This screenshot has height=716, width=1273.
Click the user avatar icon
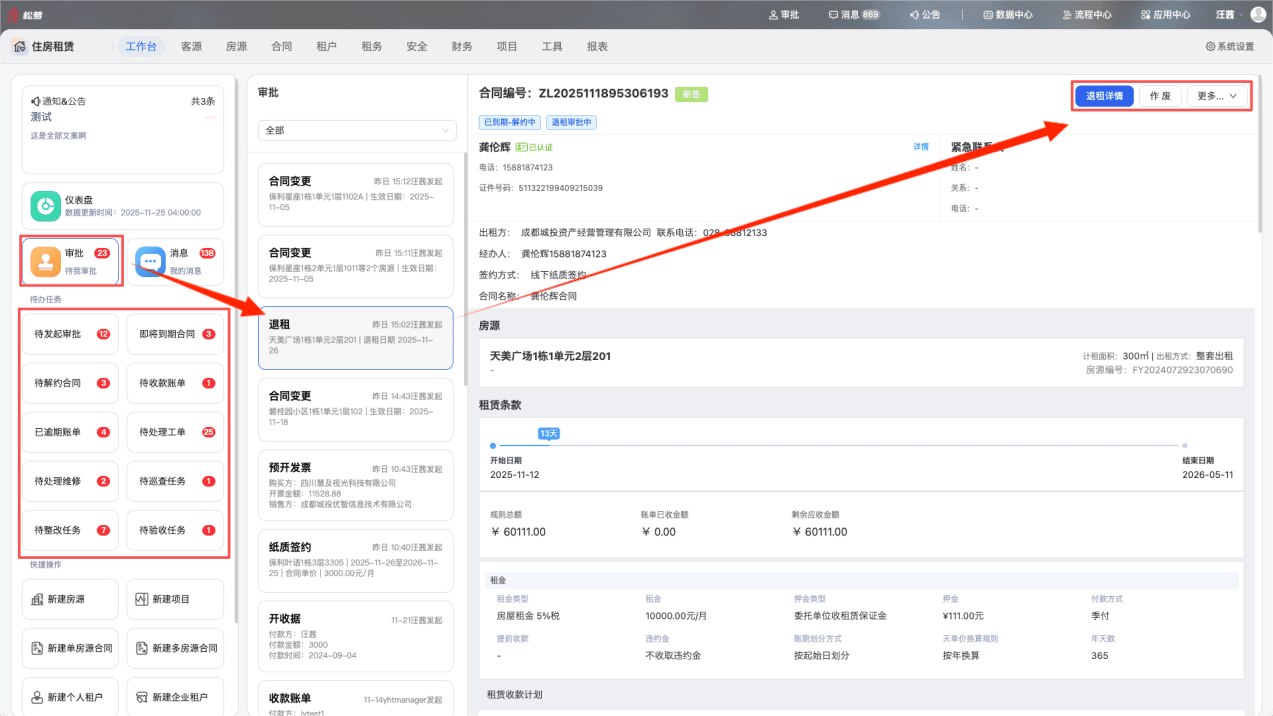point(1258,15)
